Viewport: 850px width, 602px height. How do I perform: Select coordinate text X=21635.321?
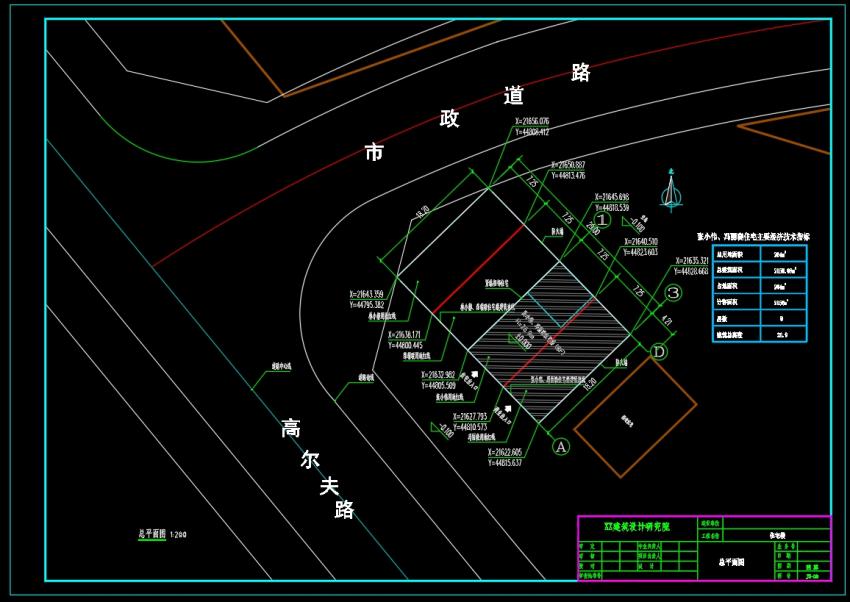pos(692,261)
